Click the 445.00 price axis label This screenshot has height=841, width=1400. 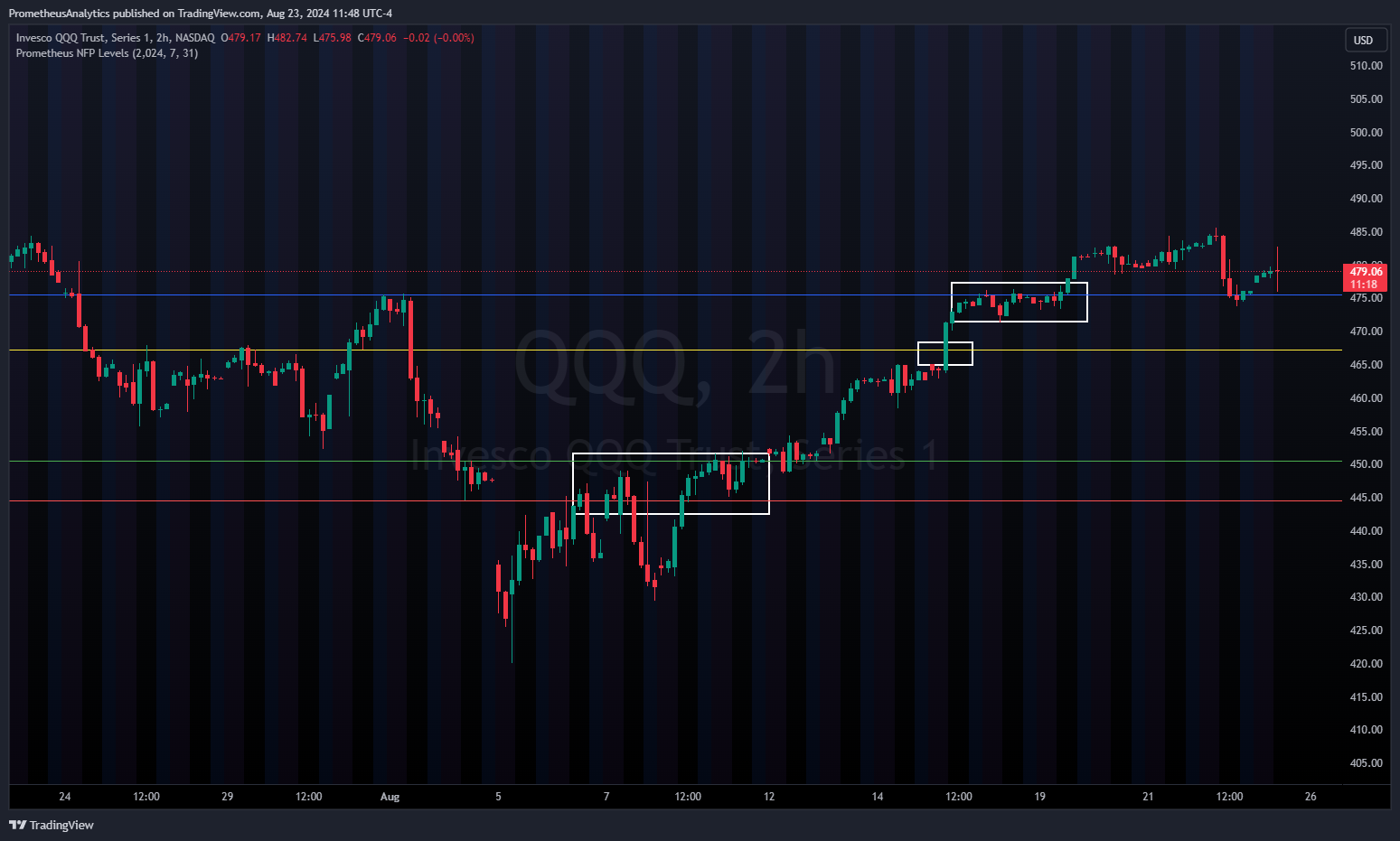point(1366,498)
